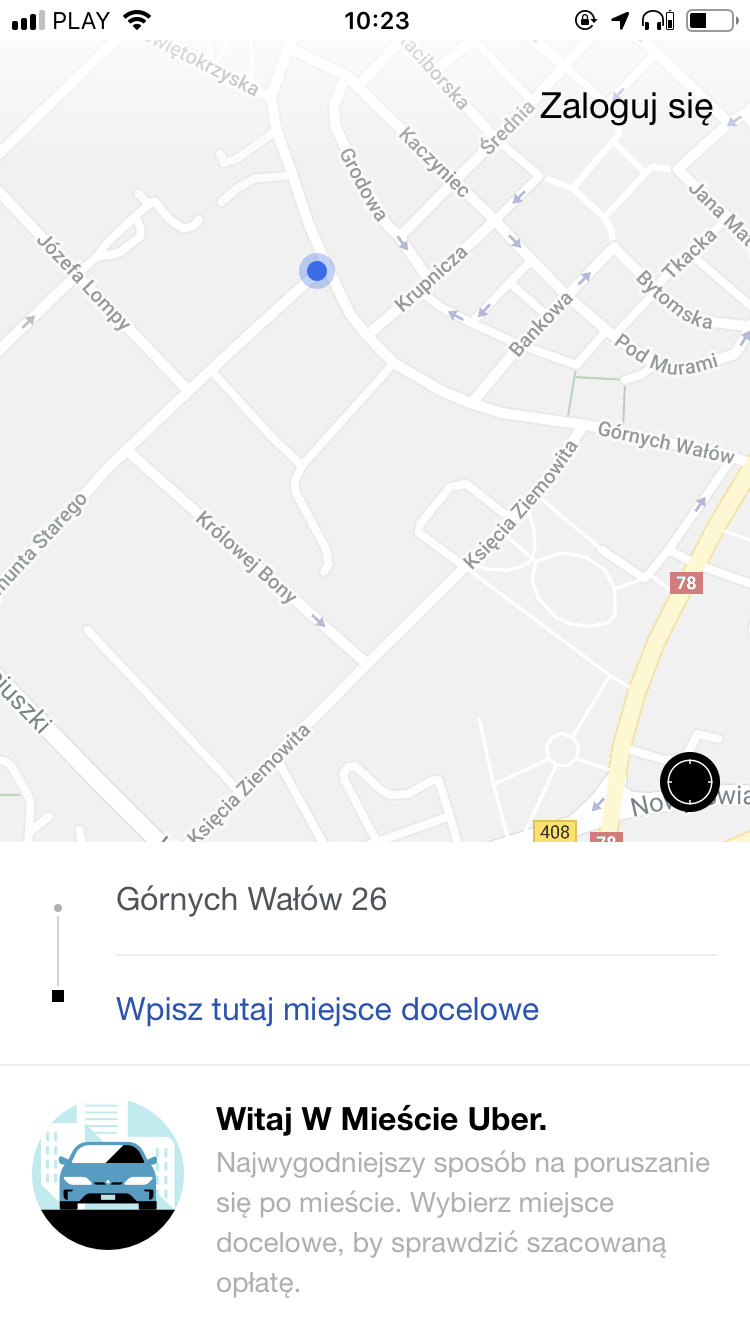
Task: Tap the recenter location compass button
Action: click(x=690, y=781)
